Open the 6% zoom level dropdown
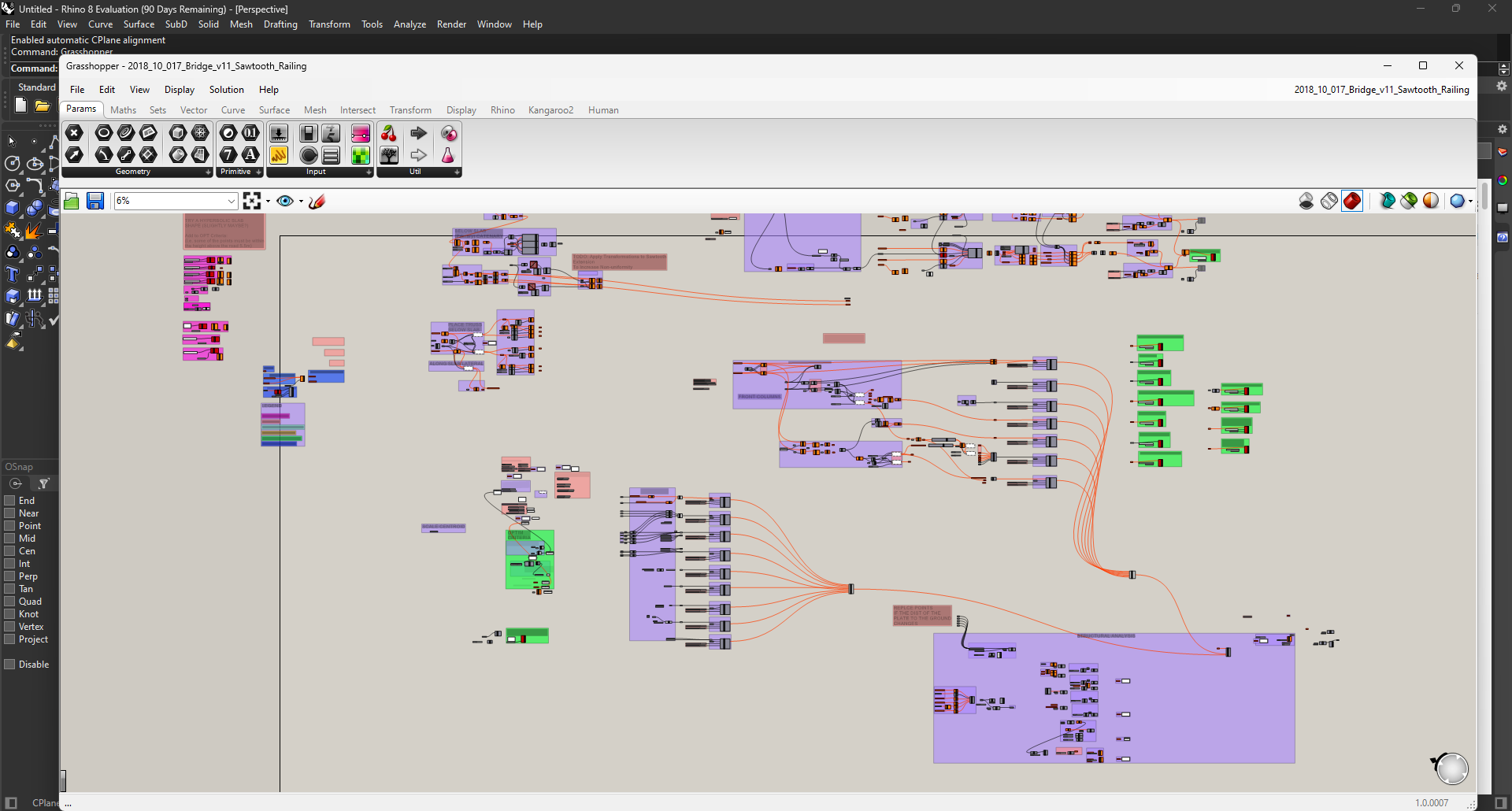 232,202
